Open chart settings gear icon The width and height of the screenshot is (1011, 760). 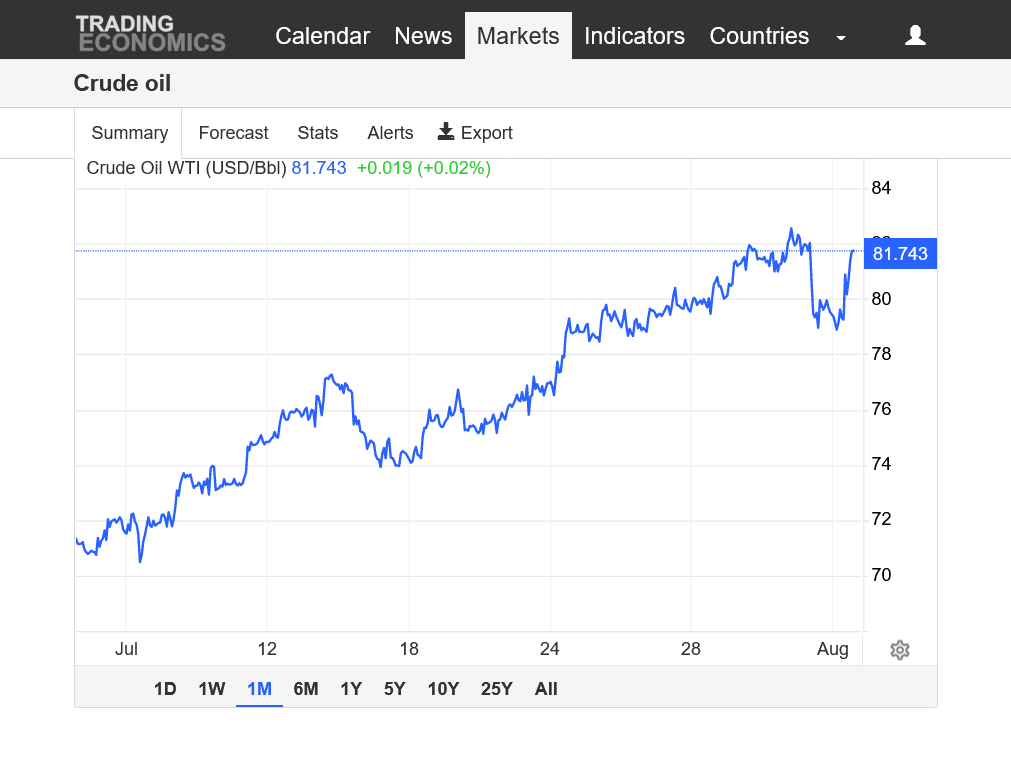click(x=899, y=650)
